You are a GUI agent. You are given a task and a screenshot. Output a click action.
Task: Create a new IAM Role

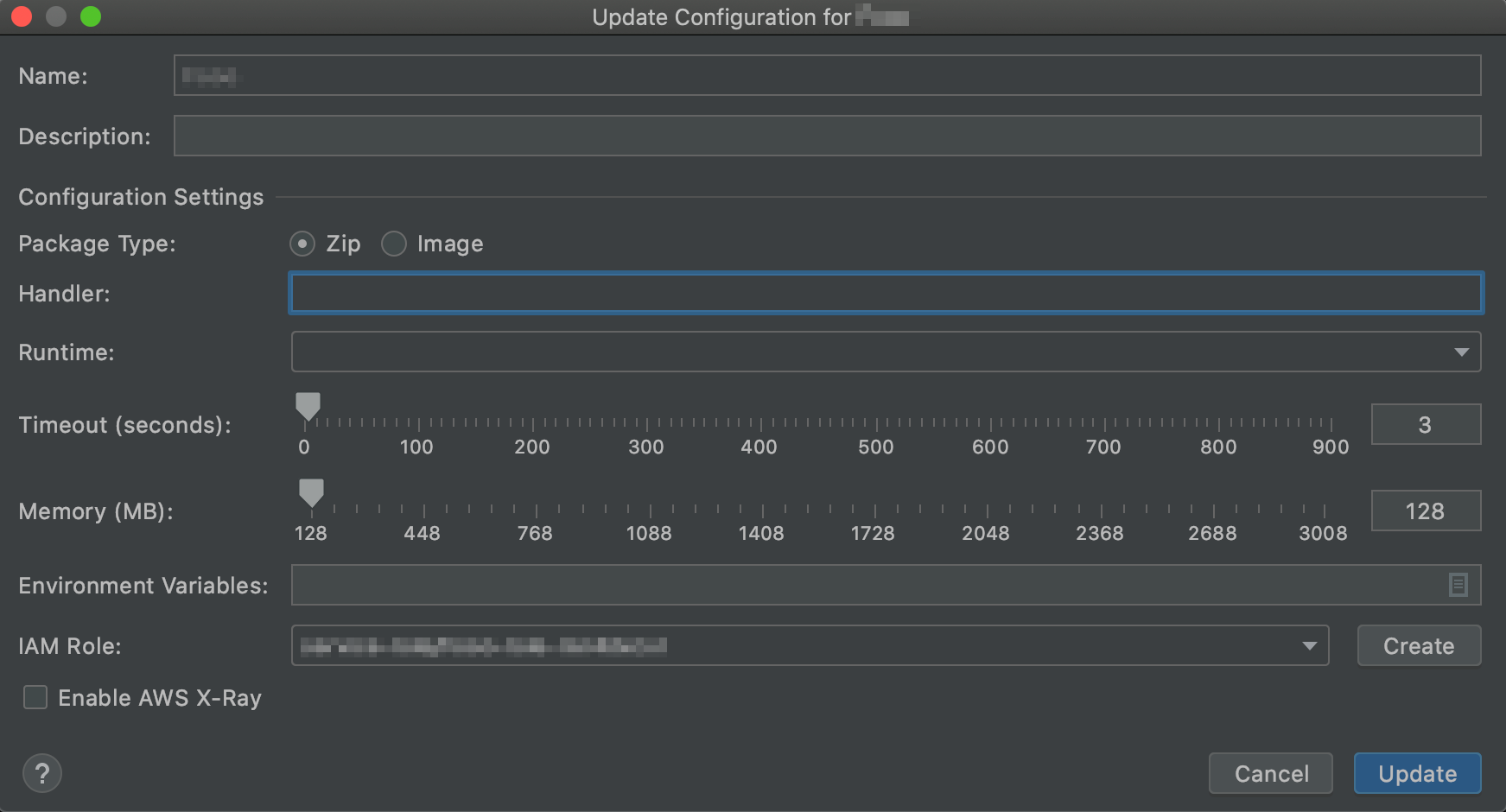tap(1418, 645)
